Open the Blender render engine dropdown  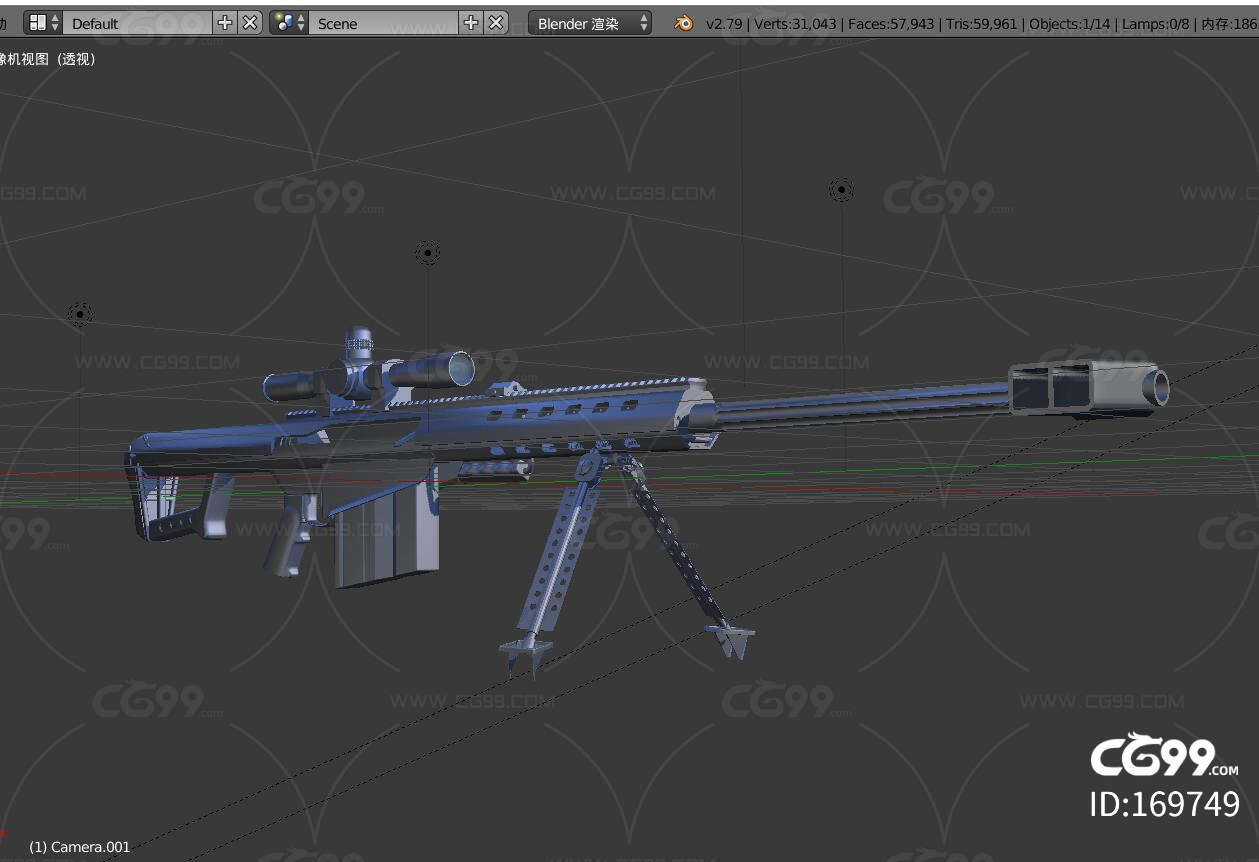590,23
